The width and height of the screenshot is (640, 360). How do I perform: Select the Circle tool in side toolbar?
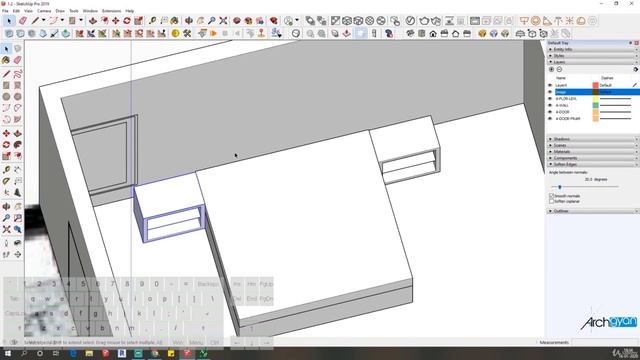[x=6, y=97]
